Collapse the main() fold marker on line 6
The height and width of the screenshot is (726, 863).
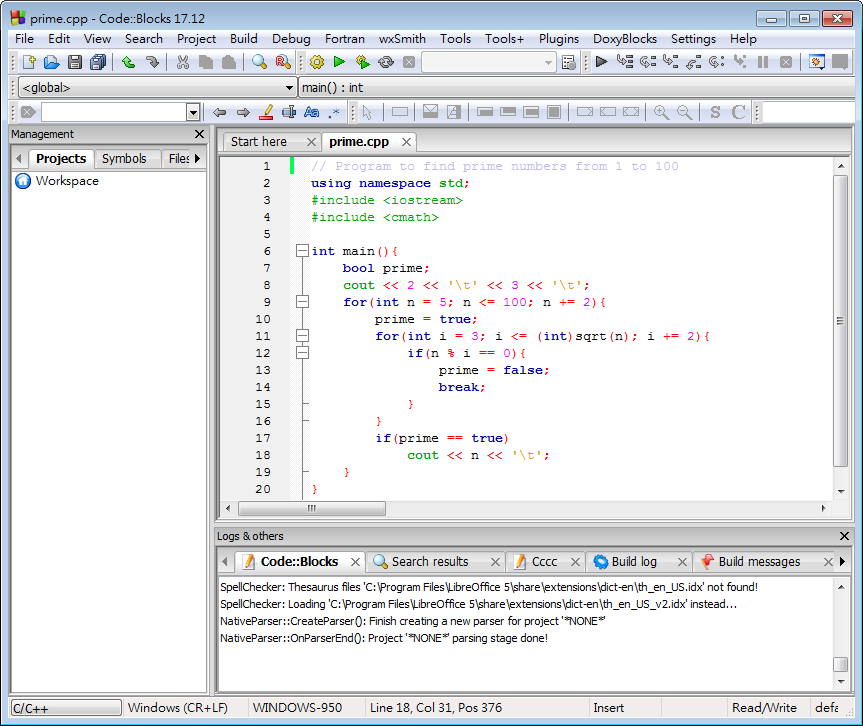coord(302,251)
